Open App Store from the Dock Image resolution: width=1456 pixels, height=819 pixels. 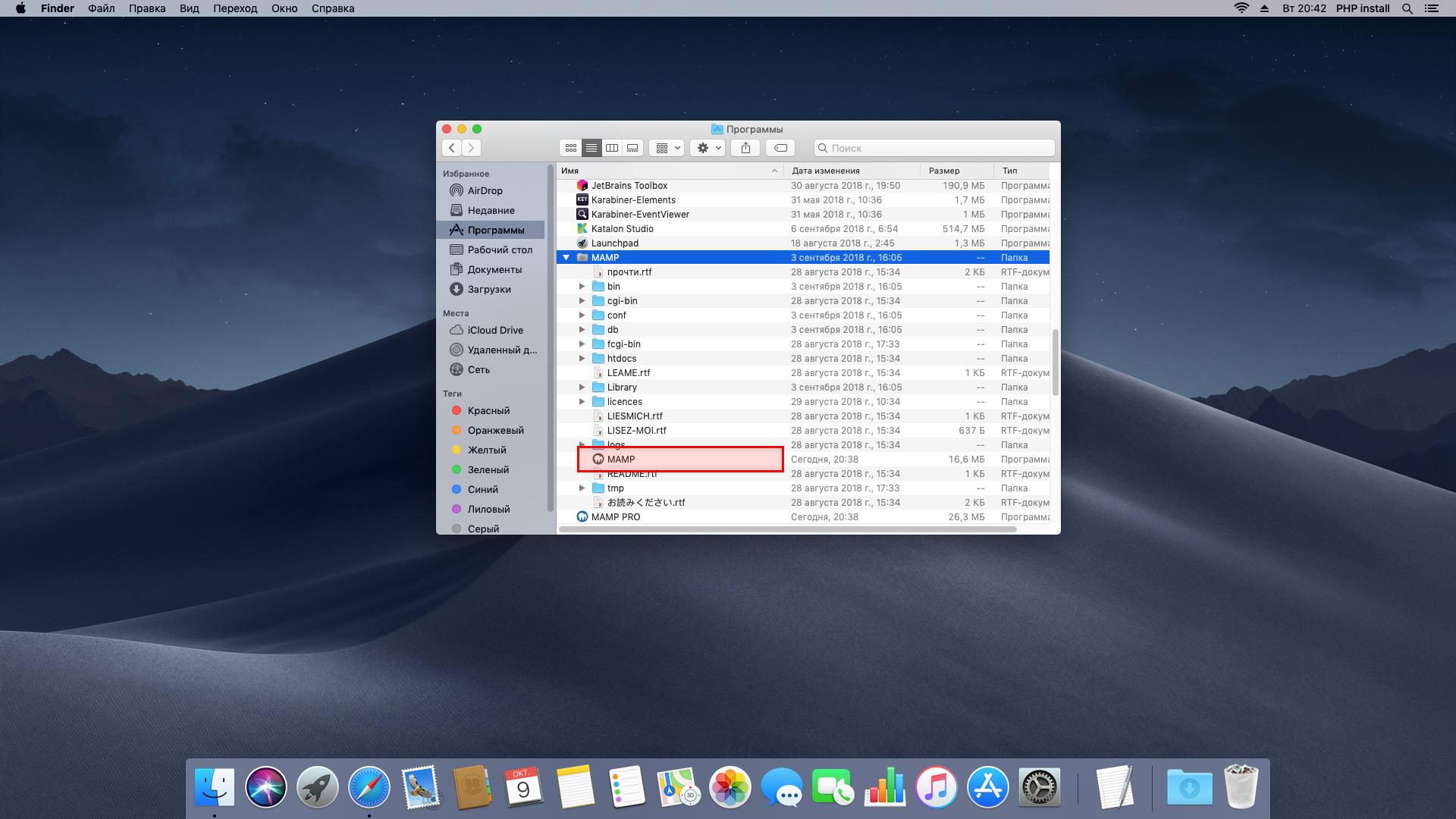[988, 787]
